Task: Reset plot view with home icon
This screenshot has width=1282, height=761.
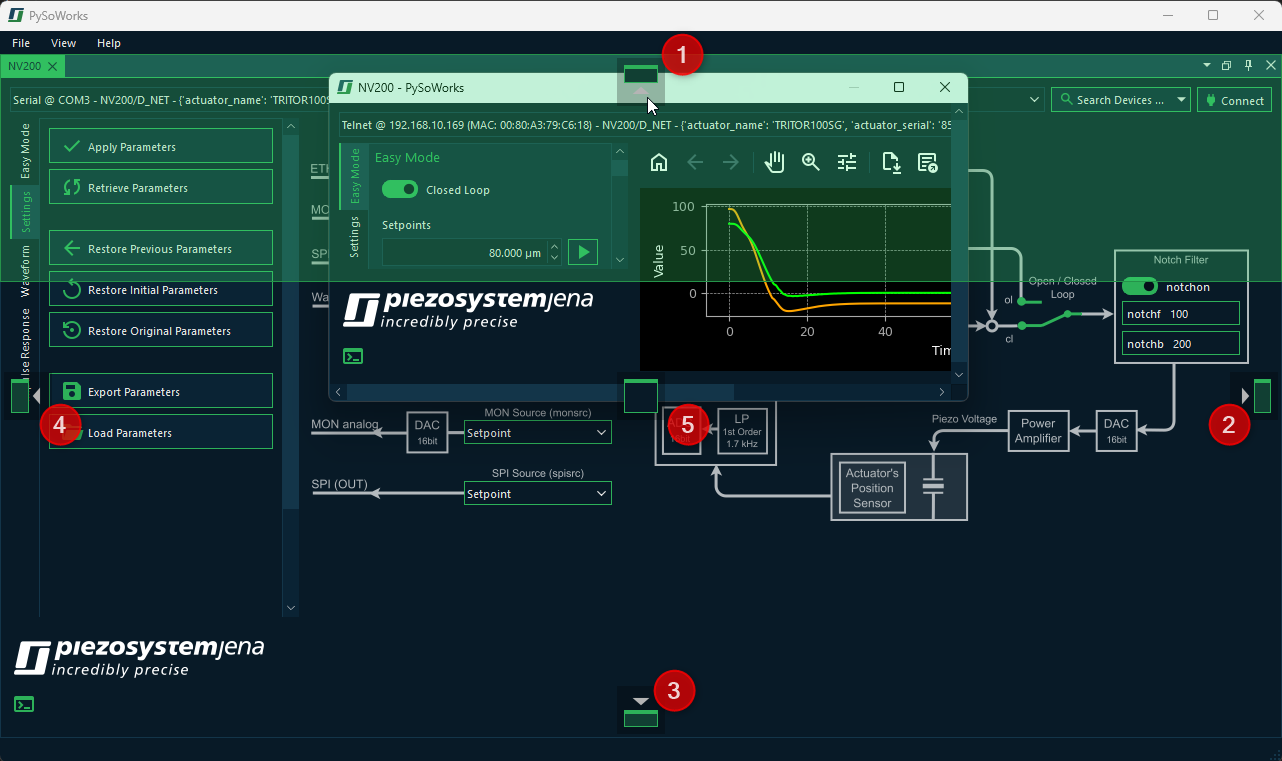Action: [658, 162]
